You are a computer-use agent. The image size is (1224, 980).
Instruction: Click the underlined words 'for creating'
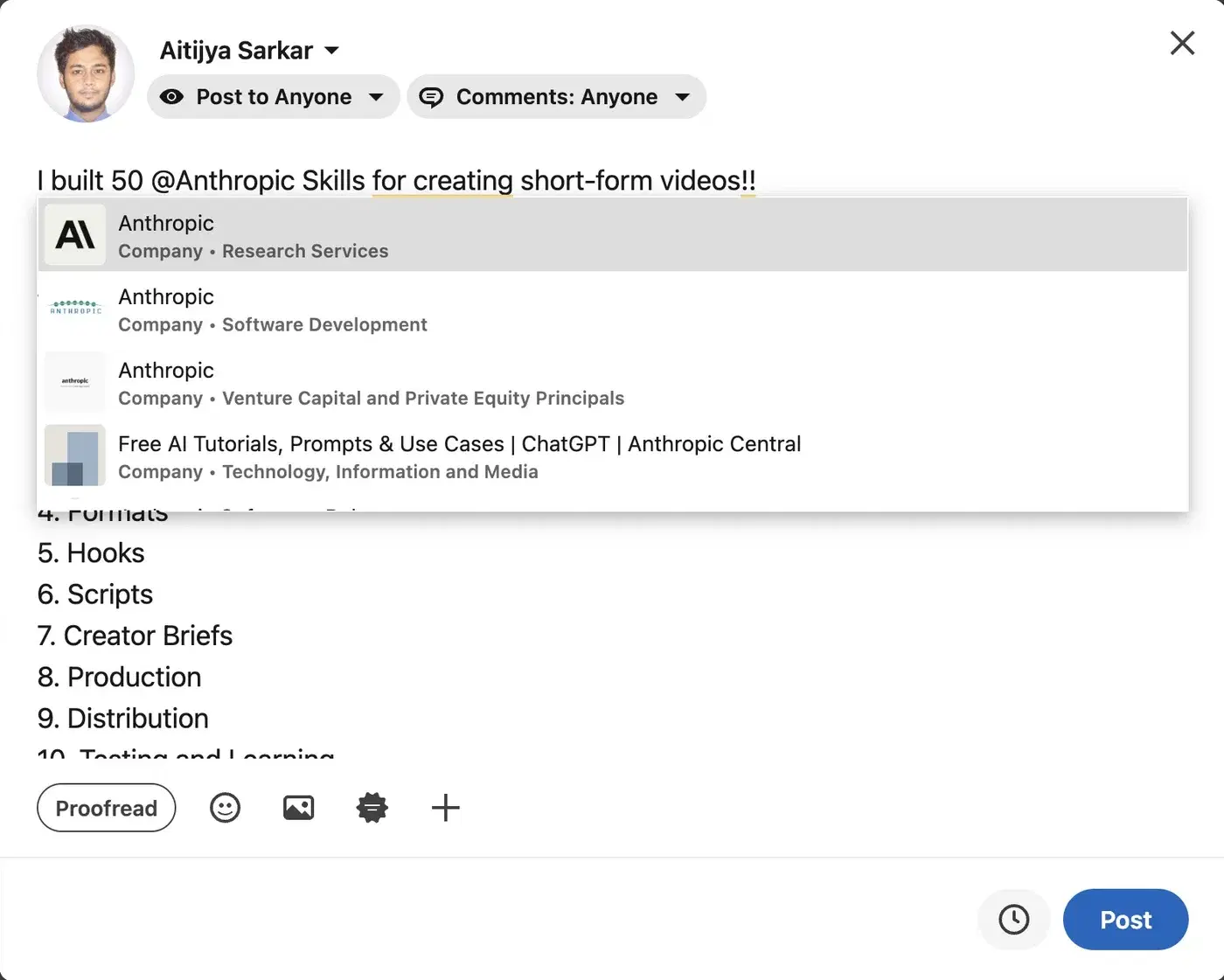click(442, 181)
